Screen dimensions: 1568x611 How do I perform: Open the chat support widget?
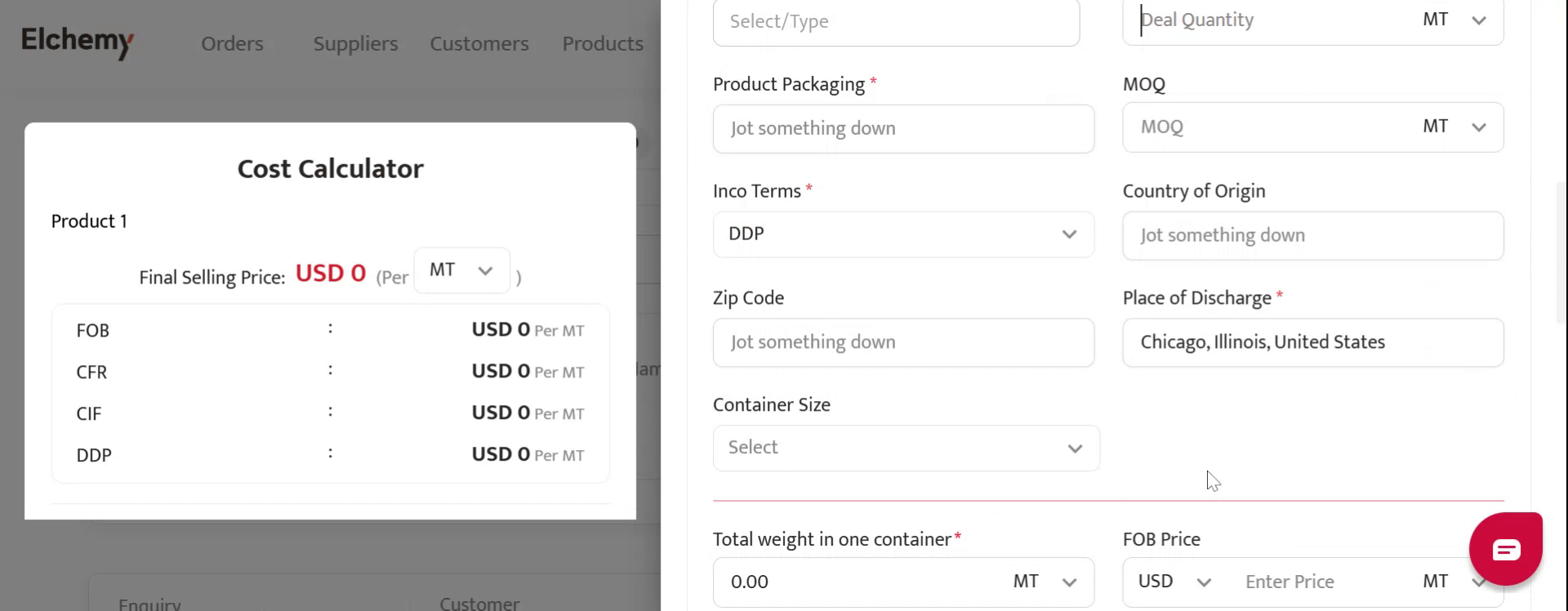[x=1505, y=549]
